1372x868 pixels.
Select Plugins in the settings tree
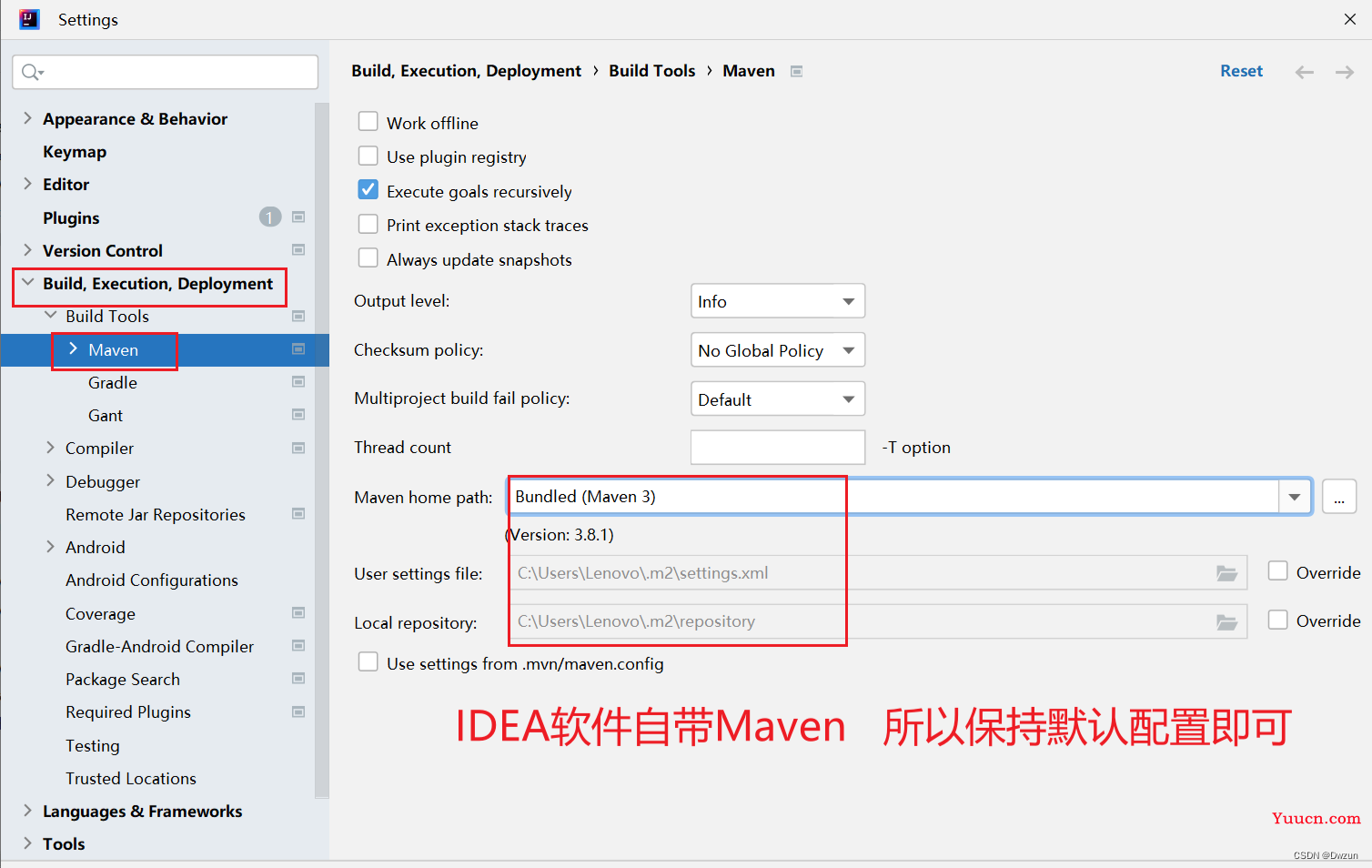pyautogui.click(x=71, y=218)
